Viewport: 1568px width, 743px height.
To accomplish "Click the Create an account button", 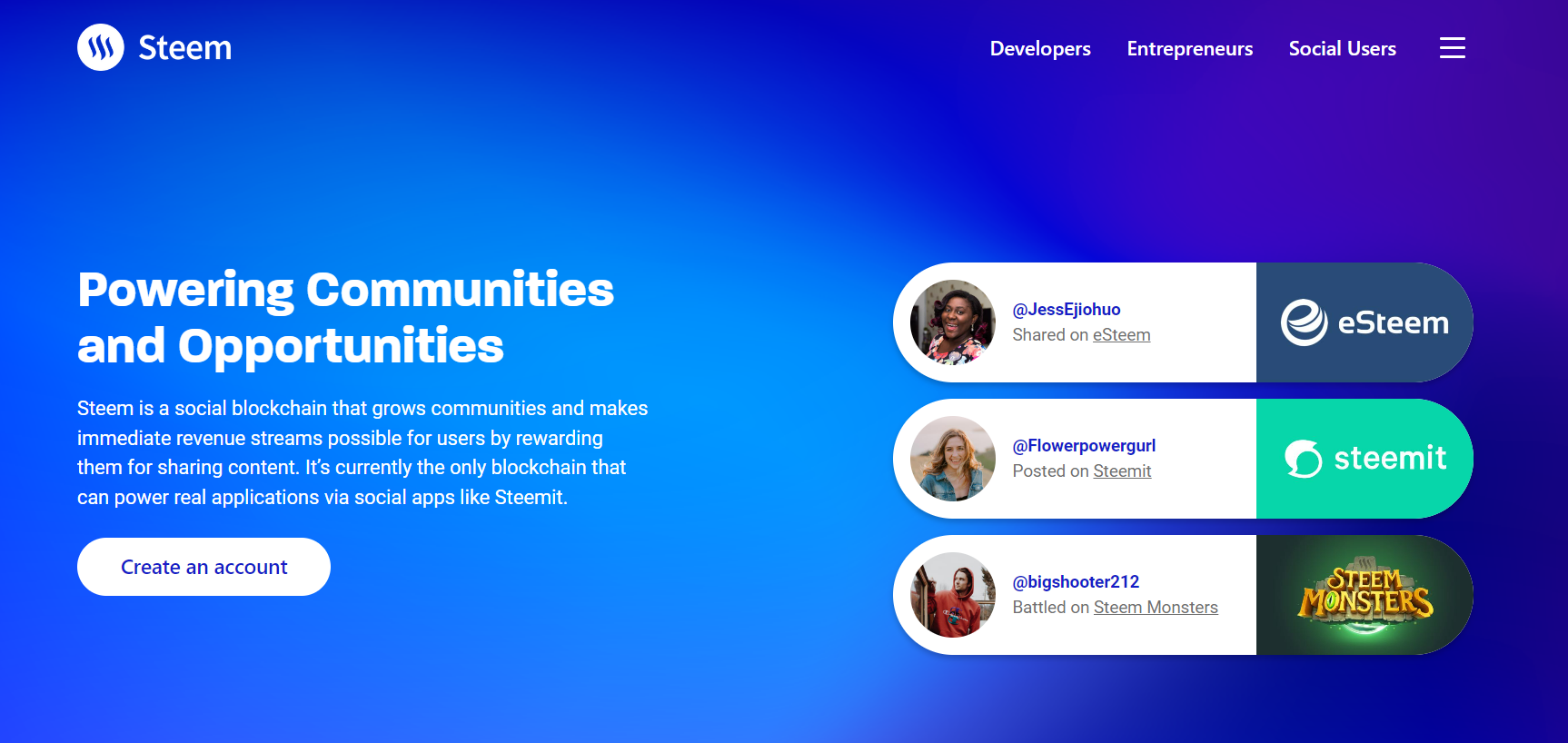I will tap(203, 567).
